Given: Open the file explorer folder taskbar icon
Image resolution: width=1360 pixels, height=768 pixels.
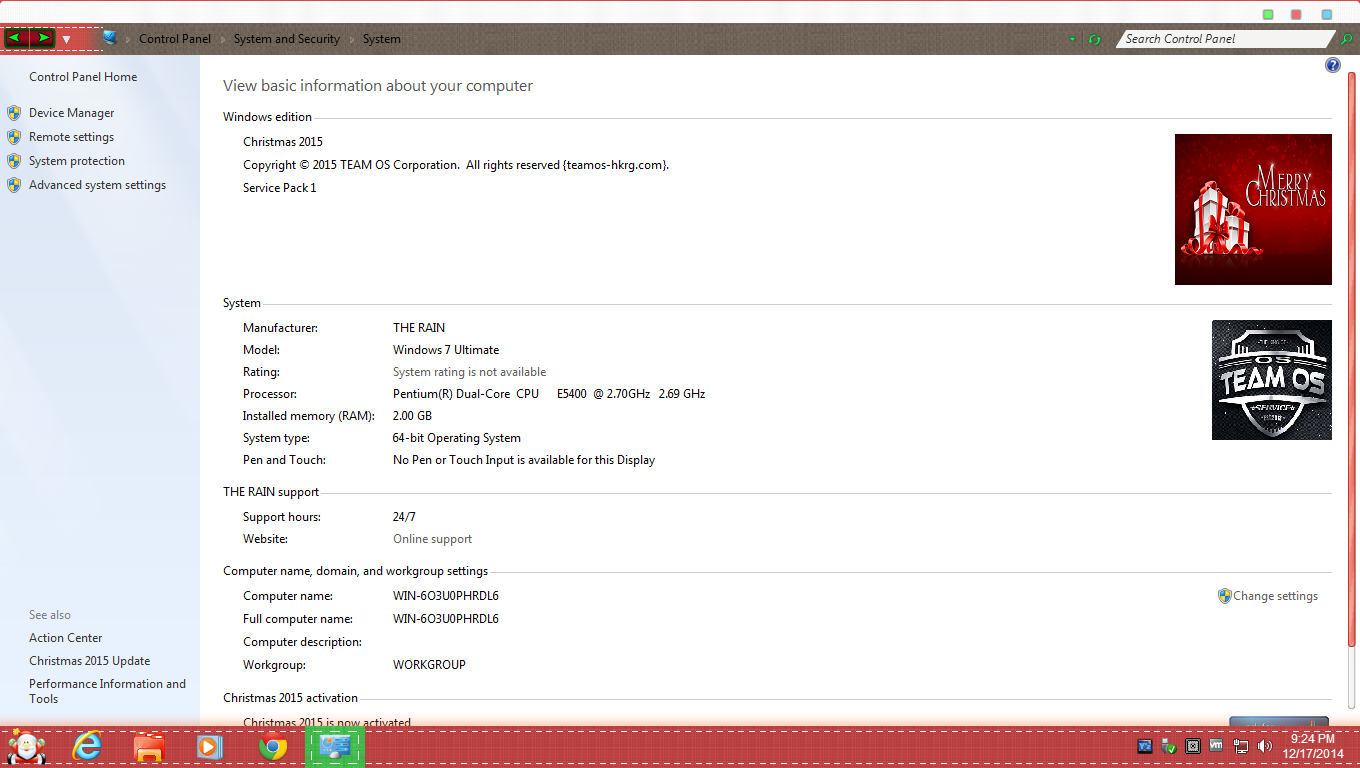Looking at the screenshot, I should (x=149, y=747).
